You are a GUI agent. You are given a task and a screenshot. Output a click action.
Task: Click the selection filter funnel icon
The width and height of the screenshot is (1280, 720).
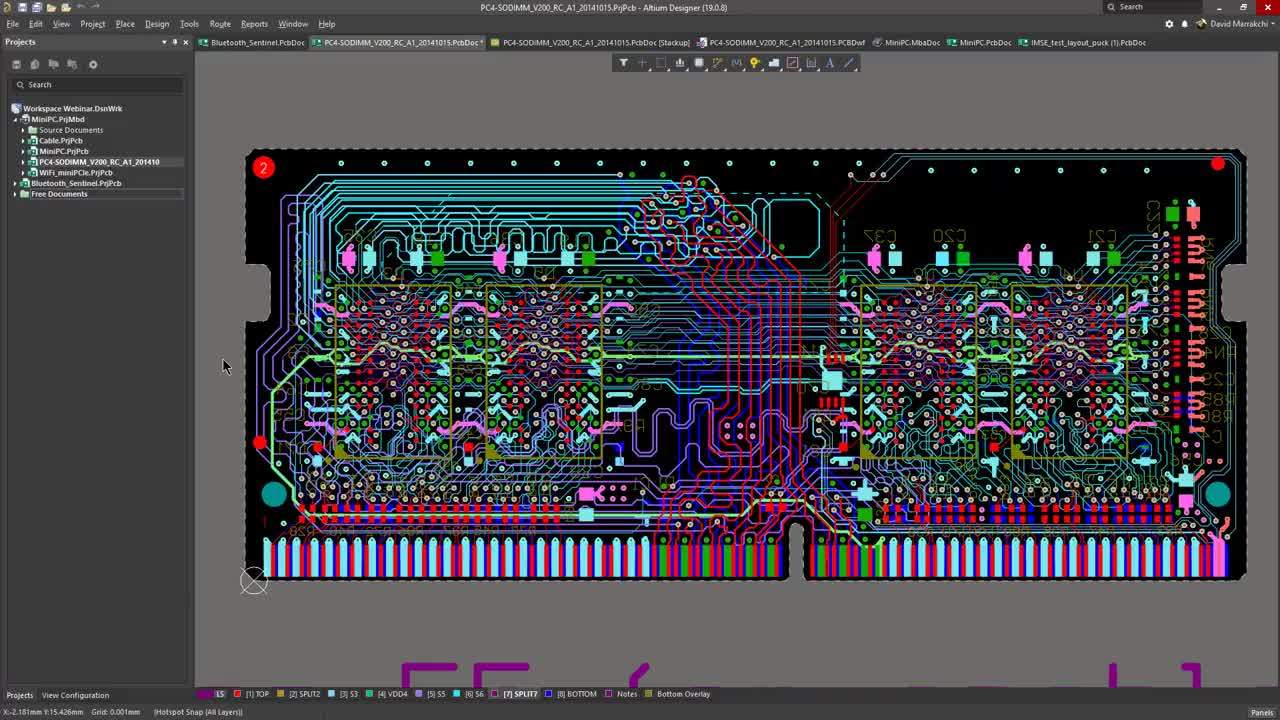pos(623,63)
